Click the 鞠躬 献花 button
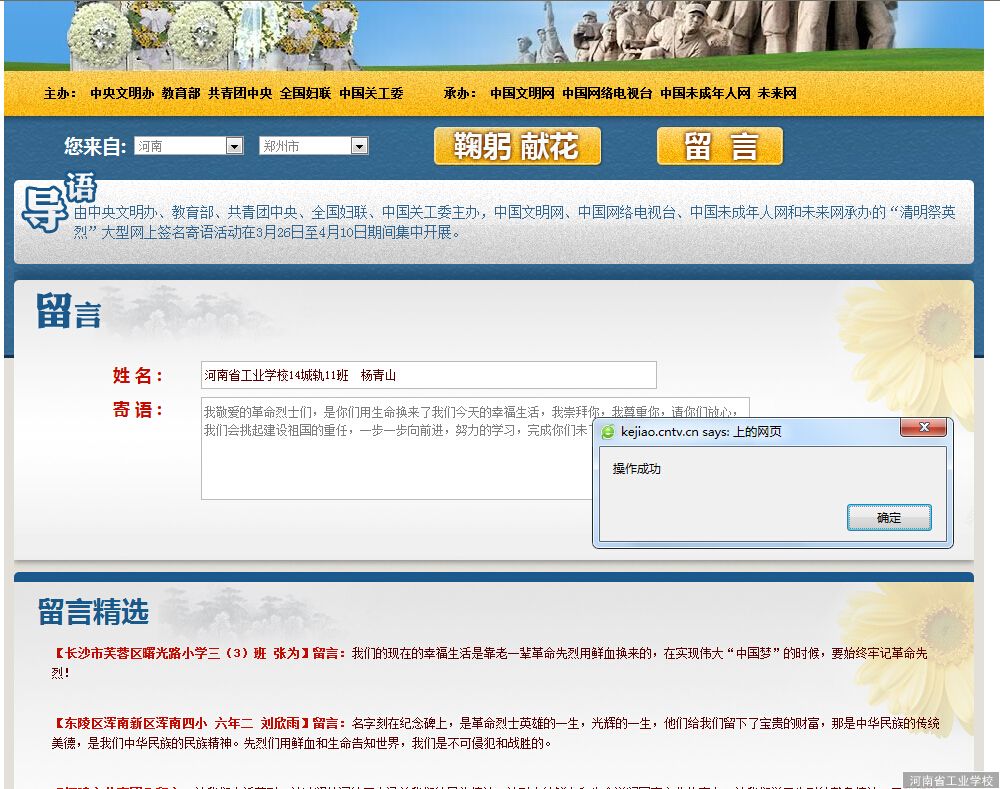The width and height of the screenshot is (1000, 789). point(517,146)
